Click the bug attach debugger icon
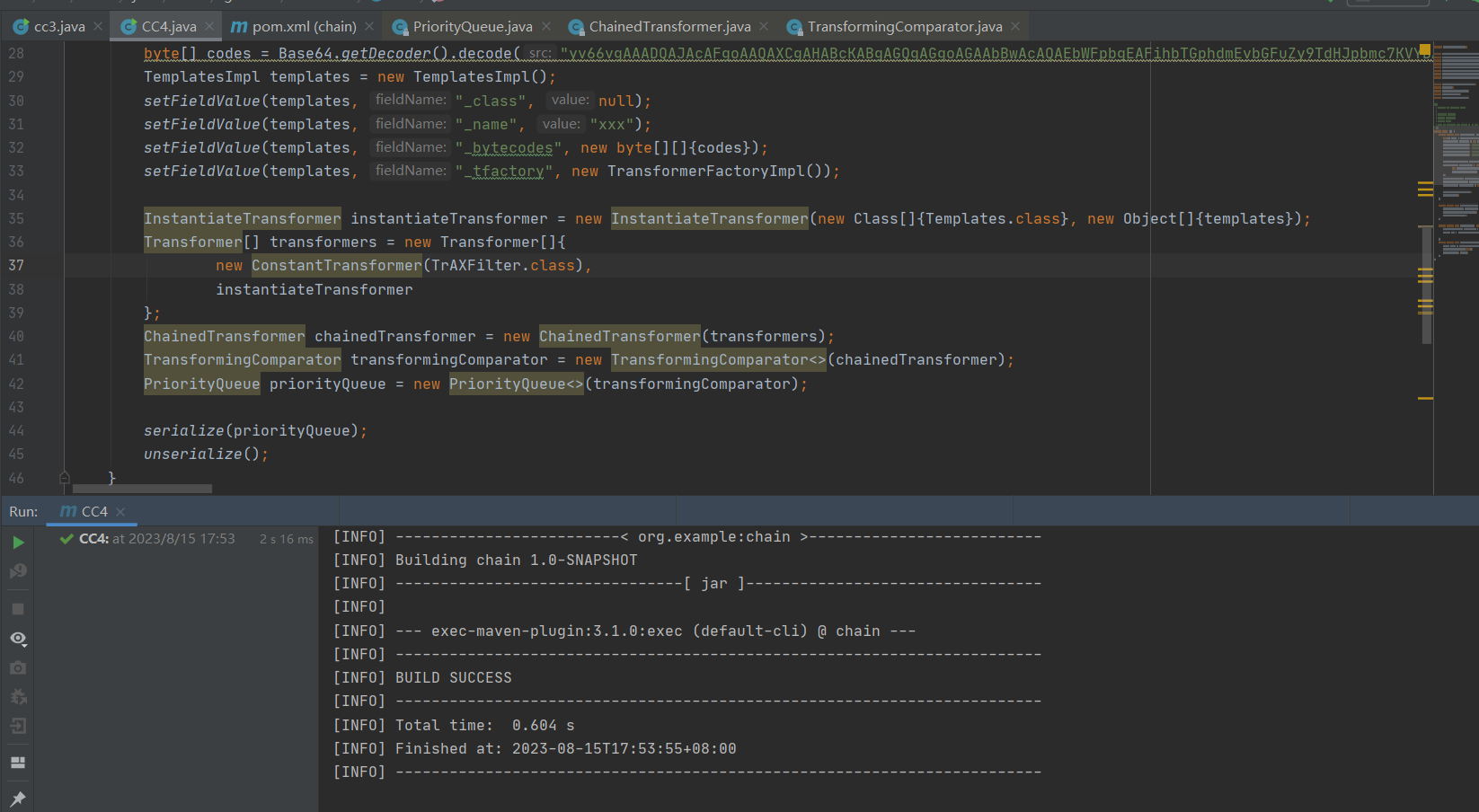 click(x=18, y=697)
